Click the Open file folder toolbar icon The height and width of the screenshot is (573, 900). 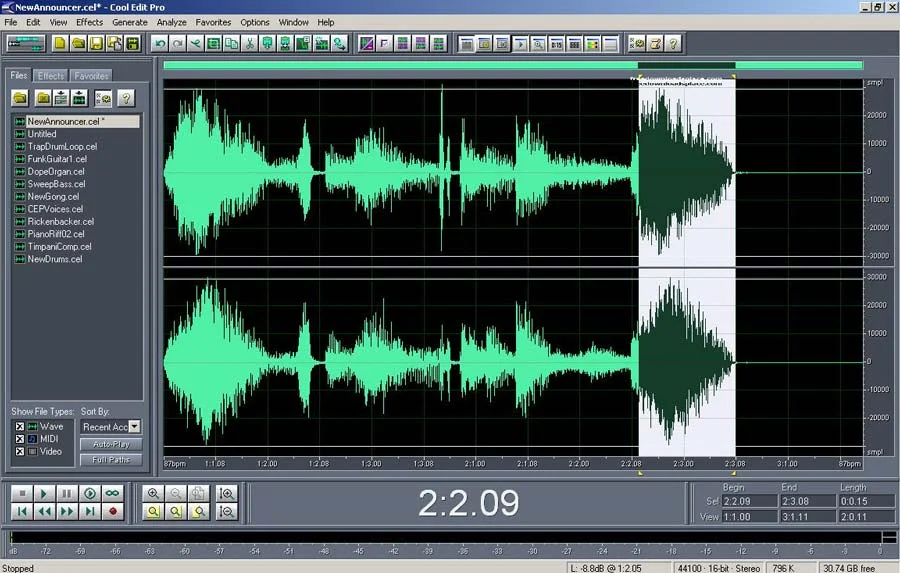click(78, 44)
